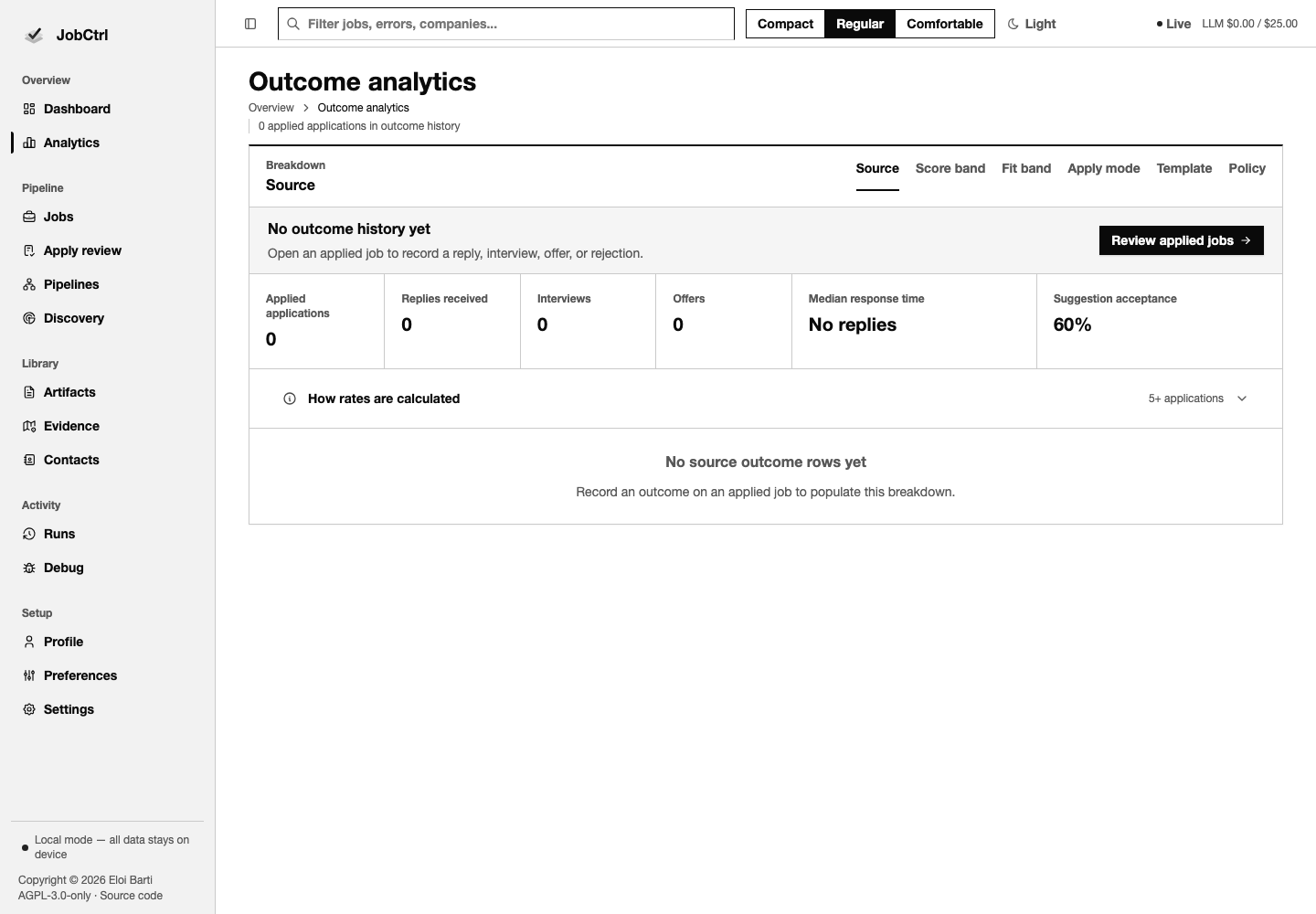Click the info icon beside How rates
Image resolution: width=1316 pixels, height=914 pixels.
(290, 399)
